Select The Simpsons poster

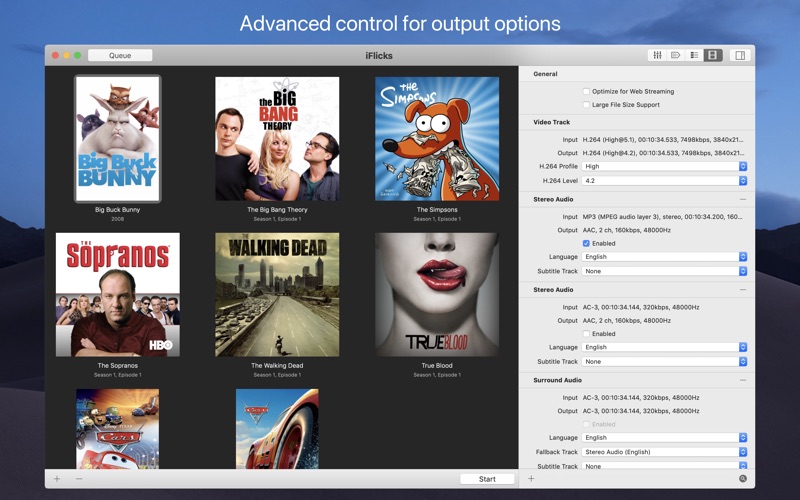(437, 139)
